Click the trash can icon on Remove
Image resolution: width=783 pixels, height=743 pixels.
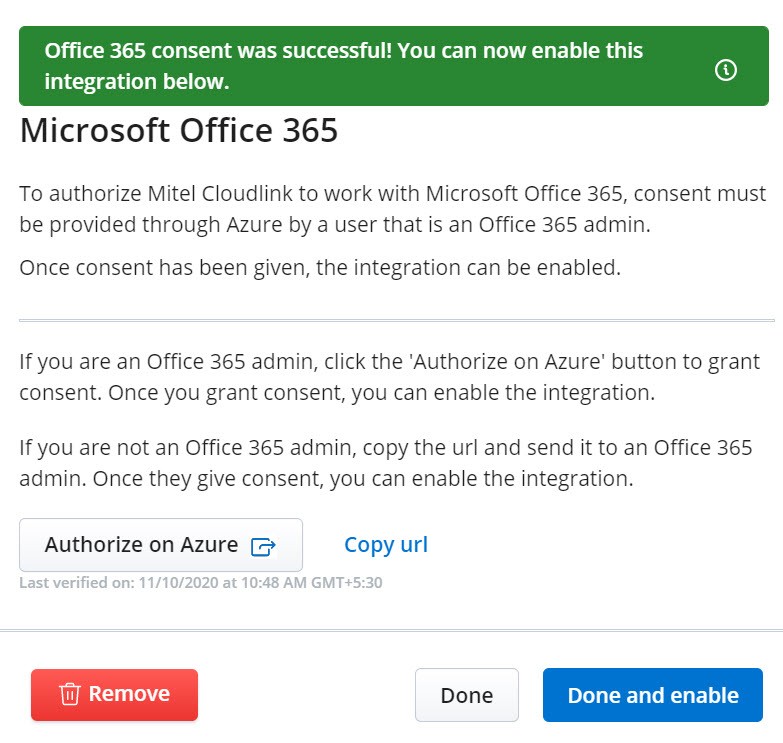69,695
